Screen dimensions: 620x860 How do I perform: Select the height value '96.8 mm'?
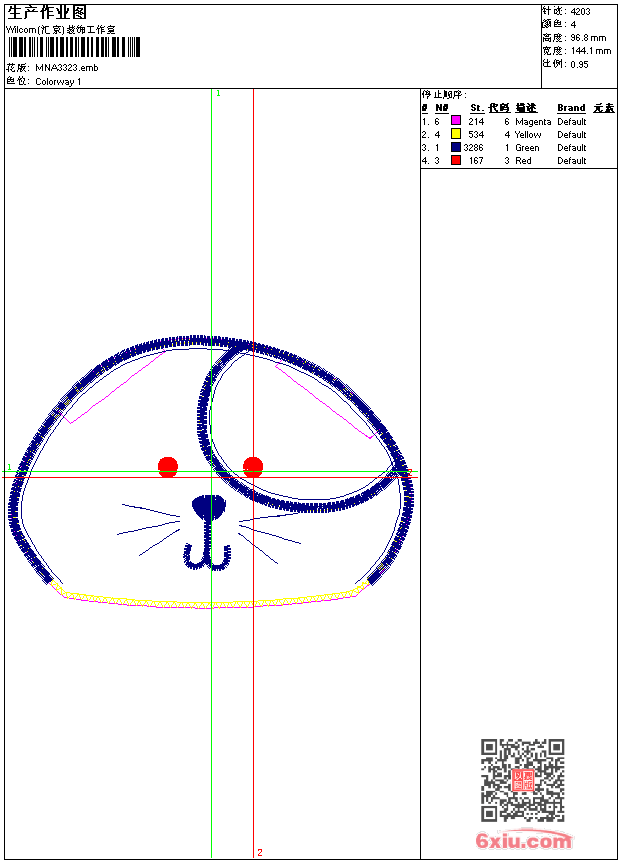pos(588,38)
